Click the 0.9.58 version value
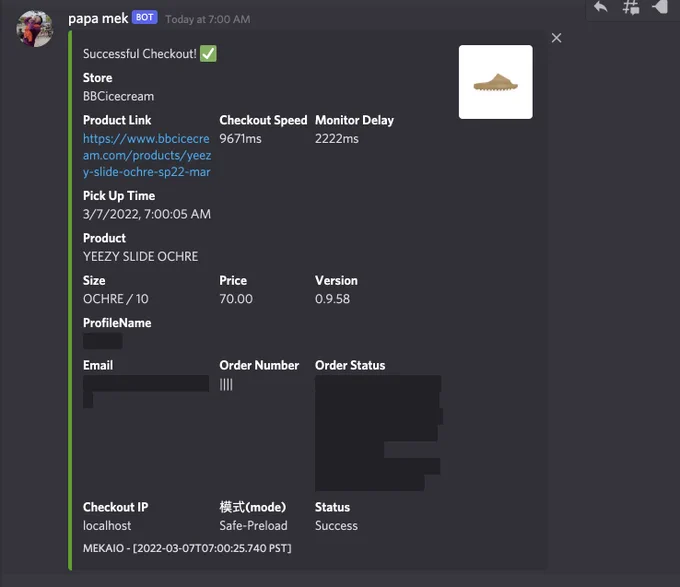The width and height of the screenshot is (680, 587). (332, 299)
